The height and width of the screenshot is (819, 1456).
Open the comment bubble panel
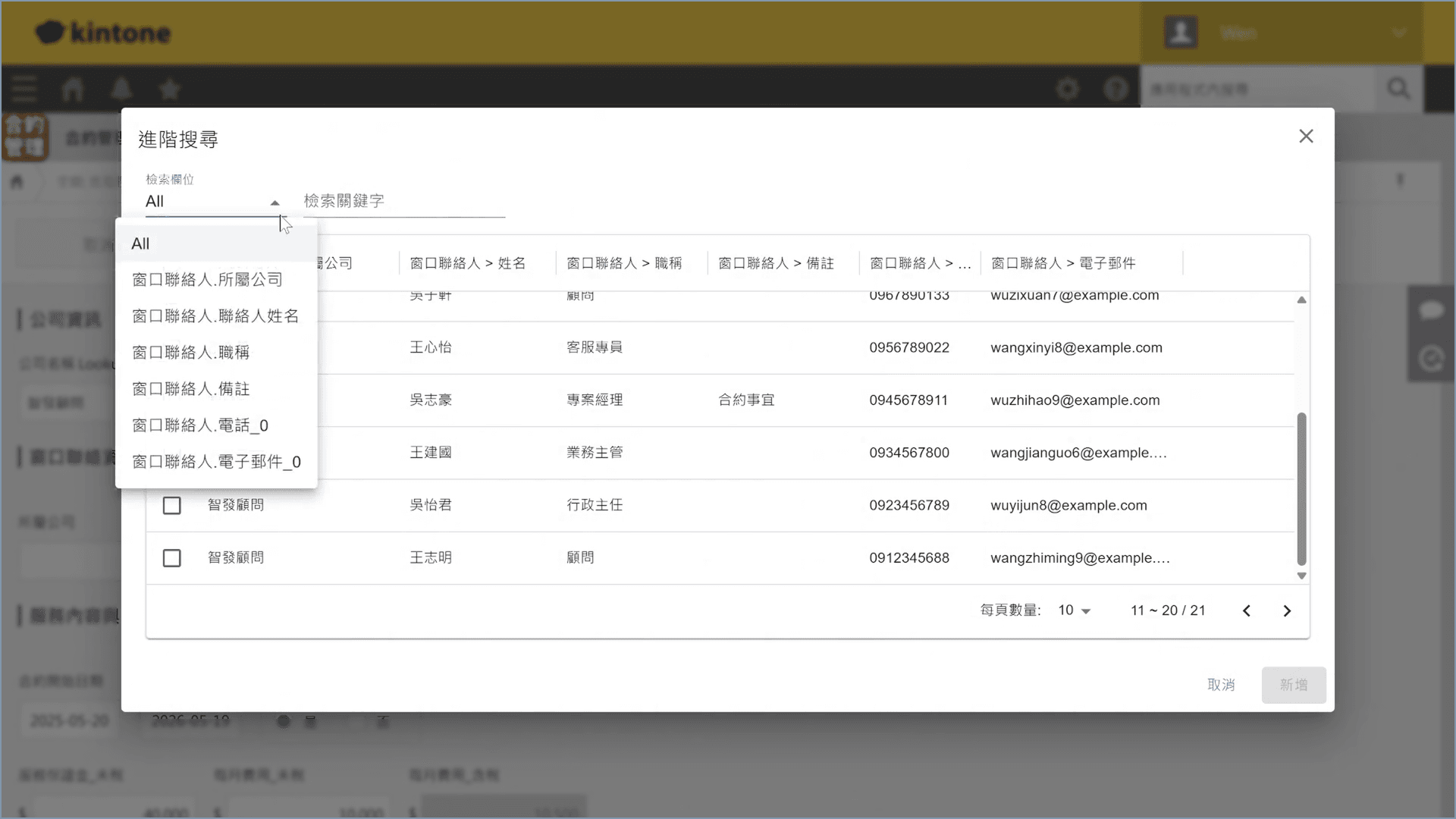tap(1432, 309)
